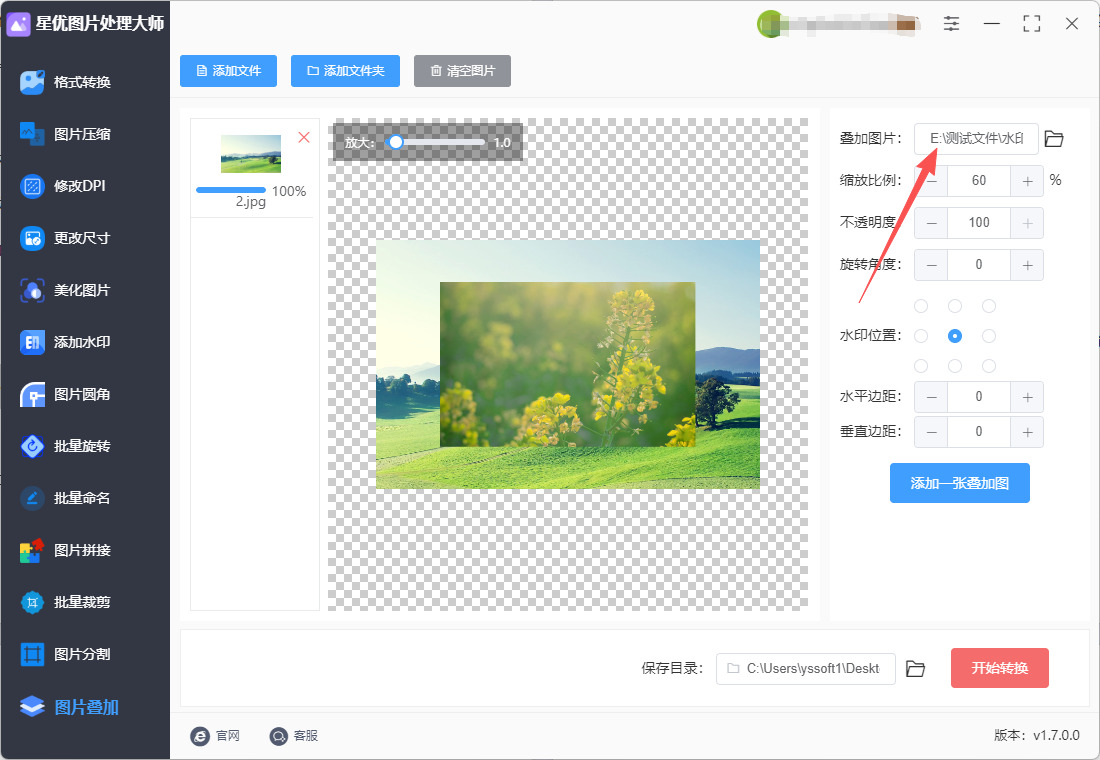
Task: Open the 客服 customer service link
Action: coord(294,735)
